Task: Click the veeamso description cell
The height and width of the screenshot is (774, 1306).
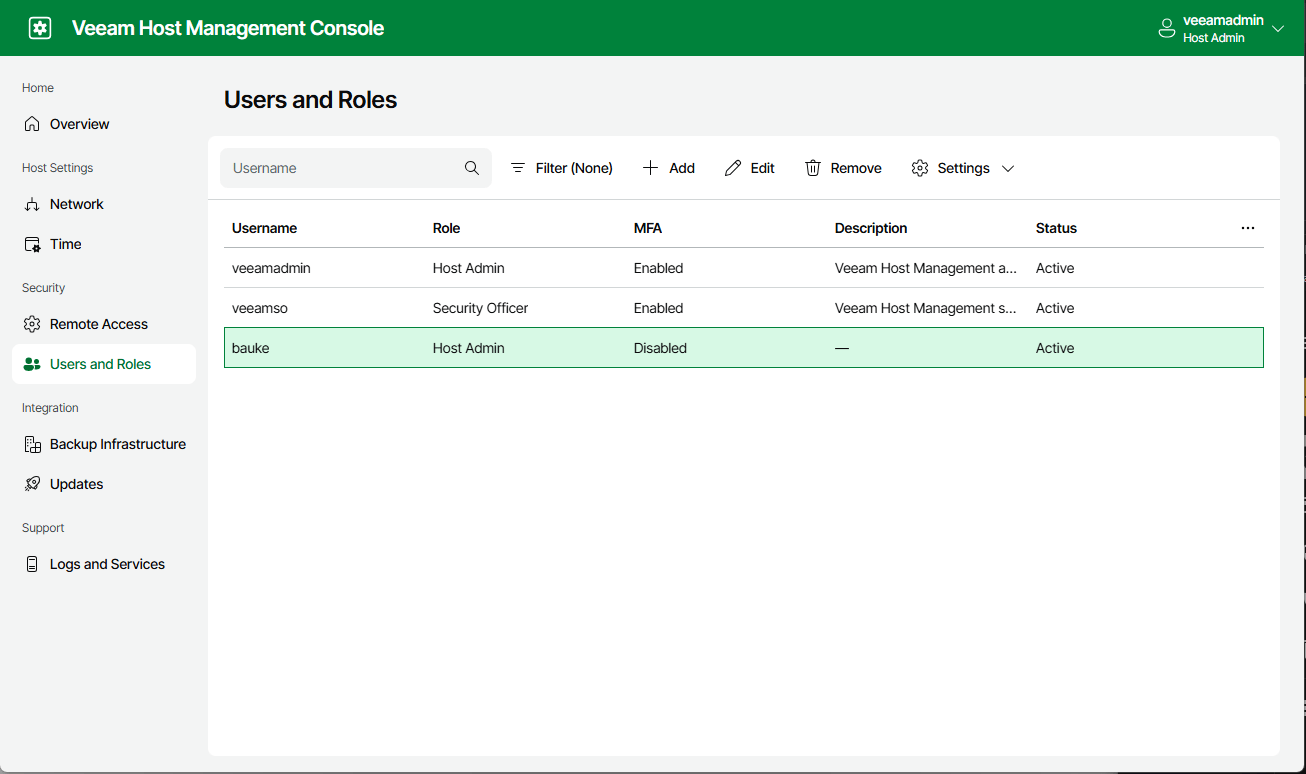Action: tap(926, 308)
